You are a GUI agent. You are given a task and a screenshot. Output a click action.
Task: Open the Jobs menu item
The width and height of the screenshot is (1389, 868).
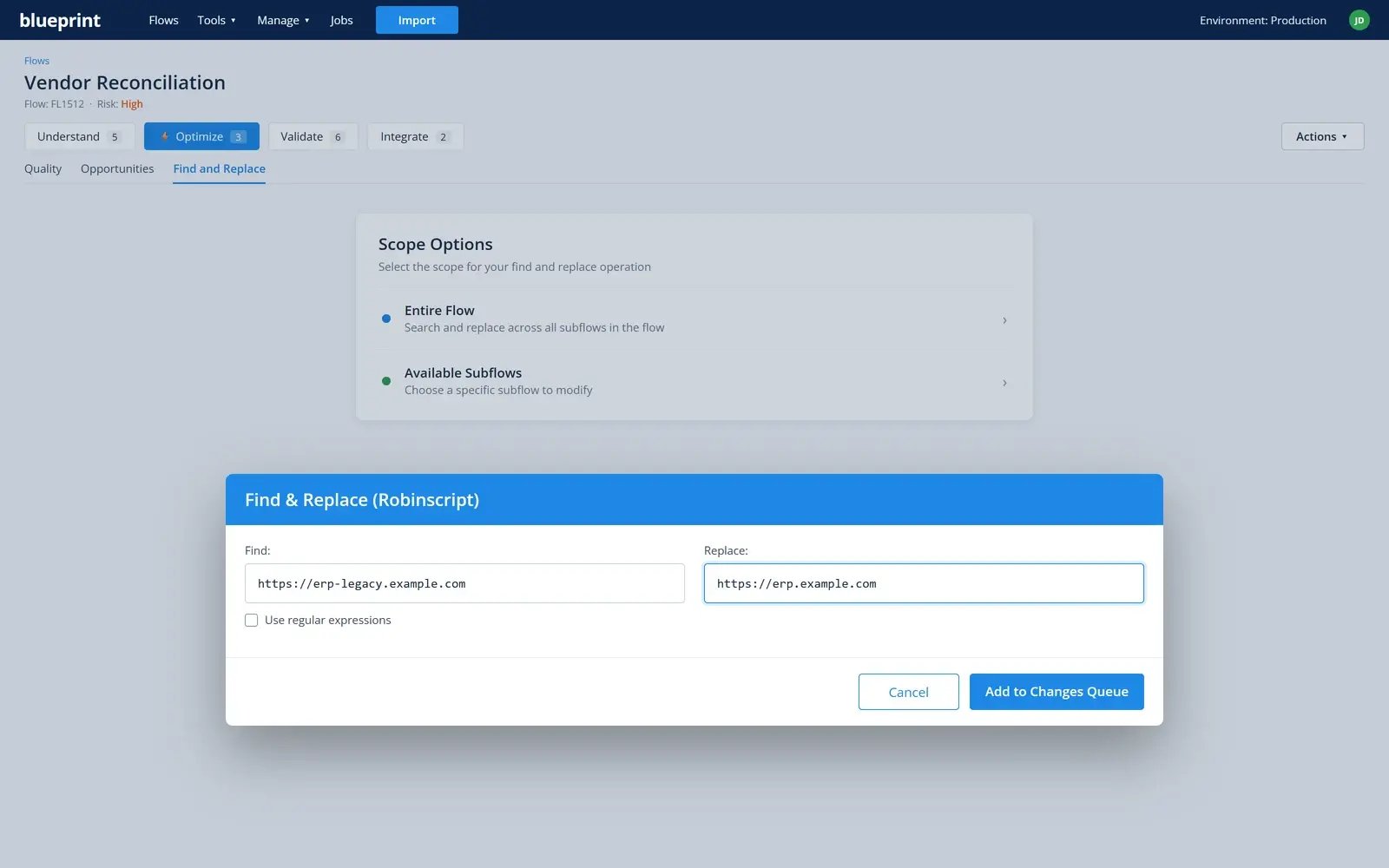341,20
